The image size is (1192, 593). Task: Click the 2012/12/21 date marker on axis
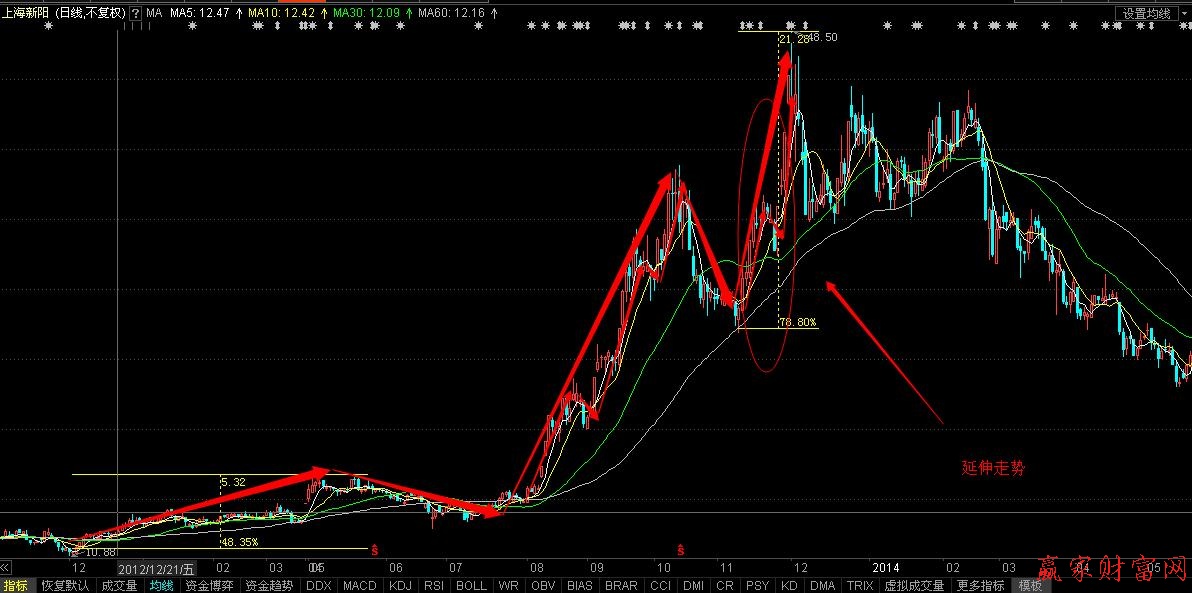click(x=157, y=568)
